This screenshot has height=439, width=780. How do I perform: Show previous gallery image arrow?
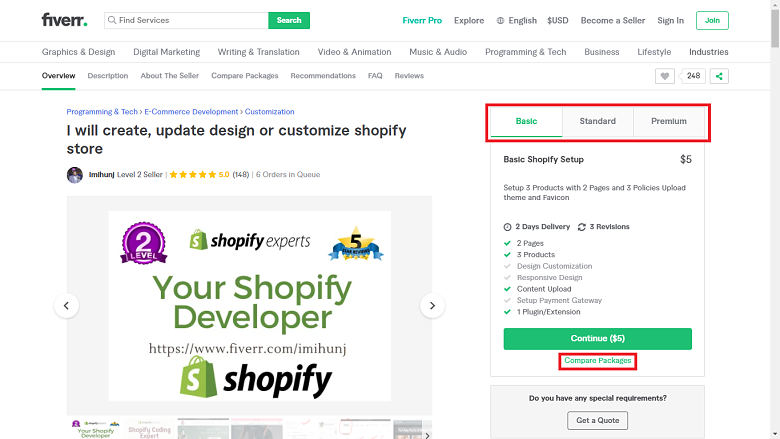(66, 306)
